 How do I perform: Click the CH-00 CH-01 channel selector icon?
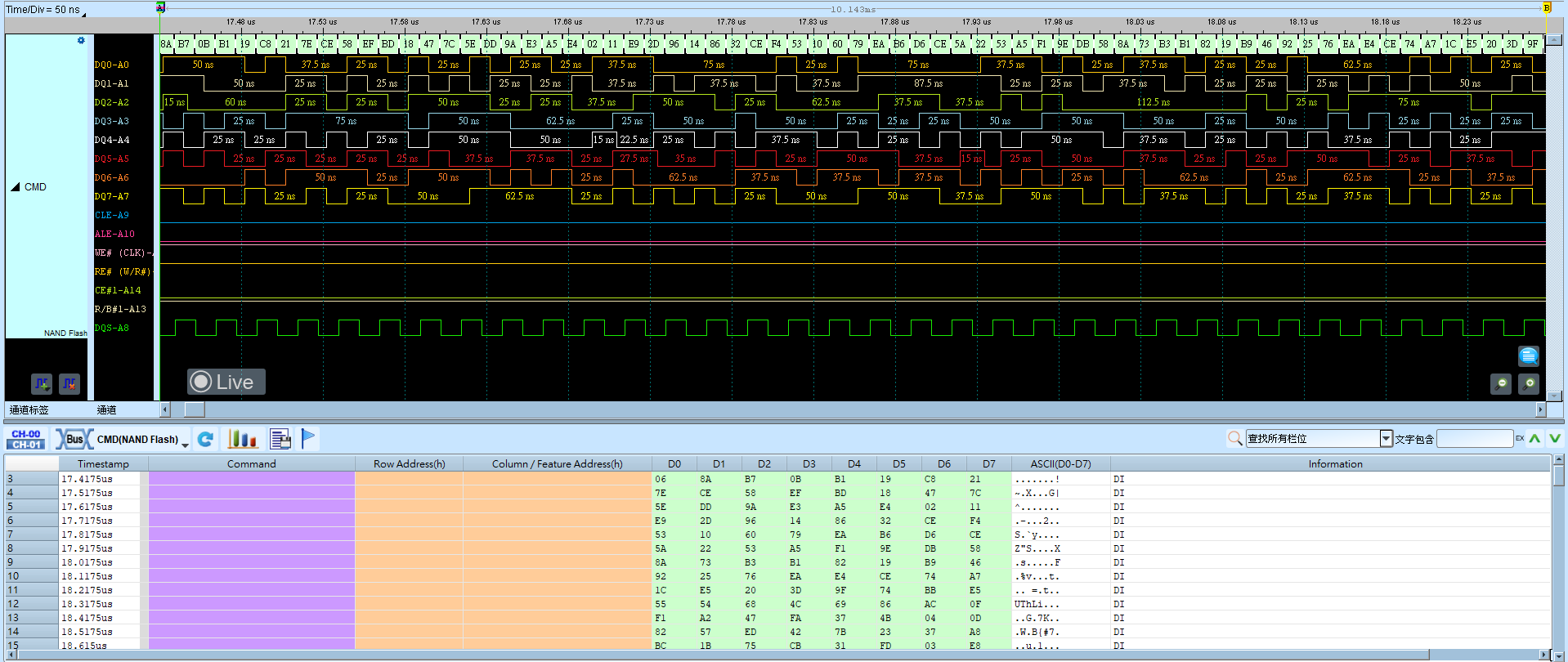click(26, 440)
